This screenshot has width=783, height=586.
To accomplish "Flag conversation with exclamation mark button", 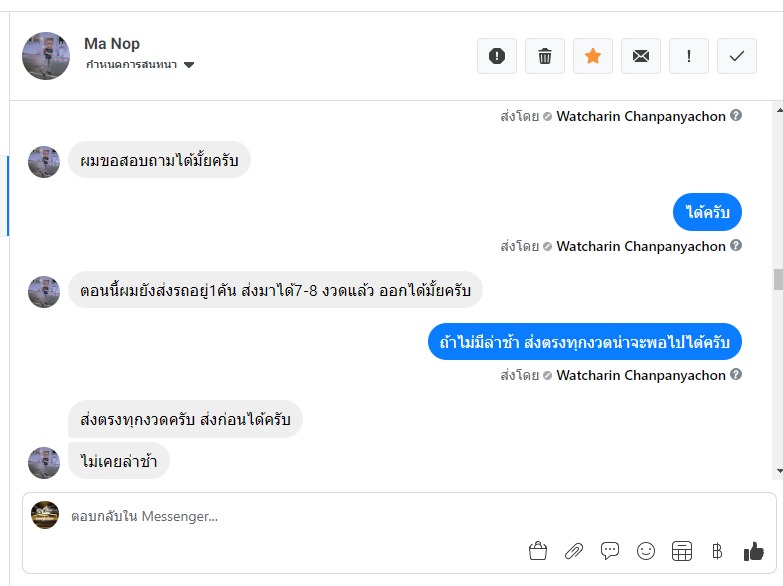I will click(x=689, y=56).
